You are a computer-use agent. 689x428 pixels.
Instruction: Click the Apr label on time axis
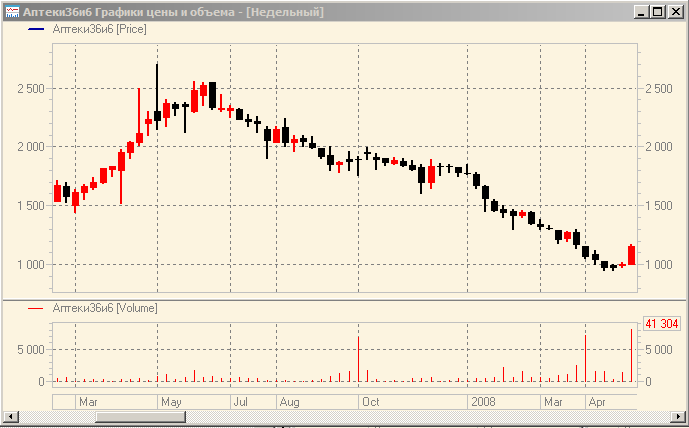point(597,402)
